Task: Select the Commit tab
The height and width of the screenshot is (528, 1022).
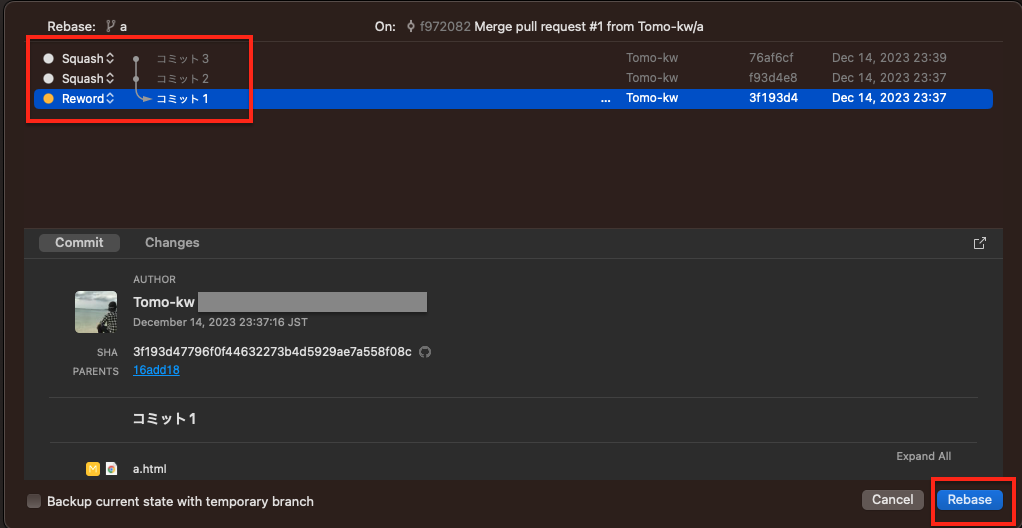Action: click(x=79, y=243)
